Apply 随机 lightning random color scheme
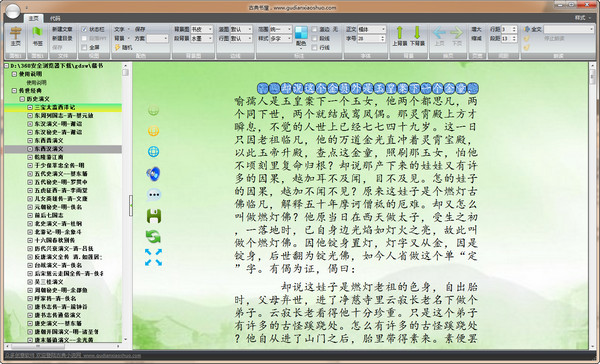This screenshot has height=364, width=600. (123, 47)
